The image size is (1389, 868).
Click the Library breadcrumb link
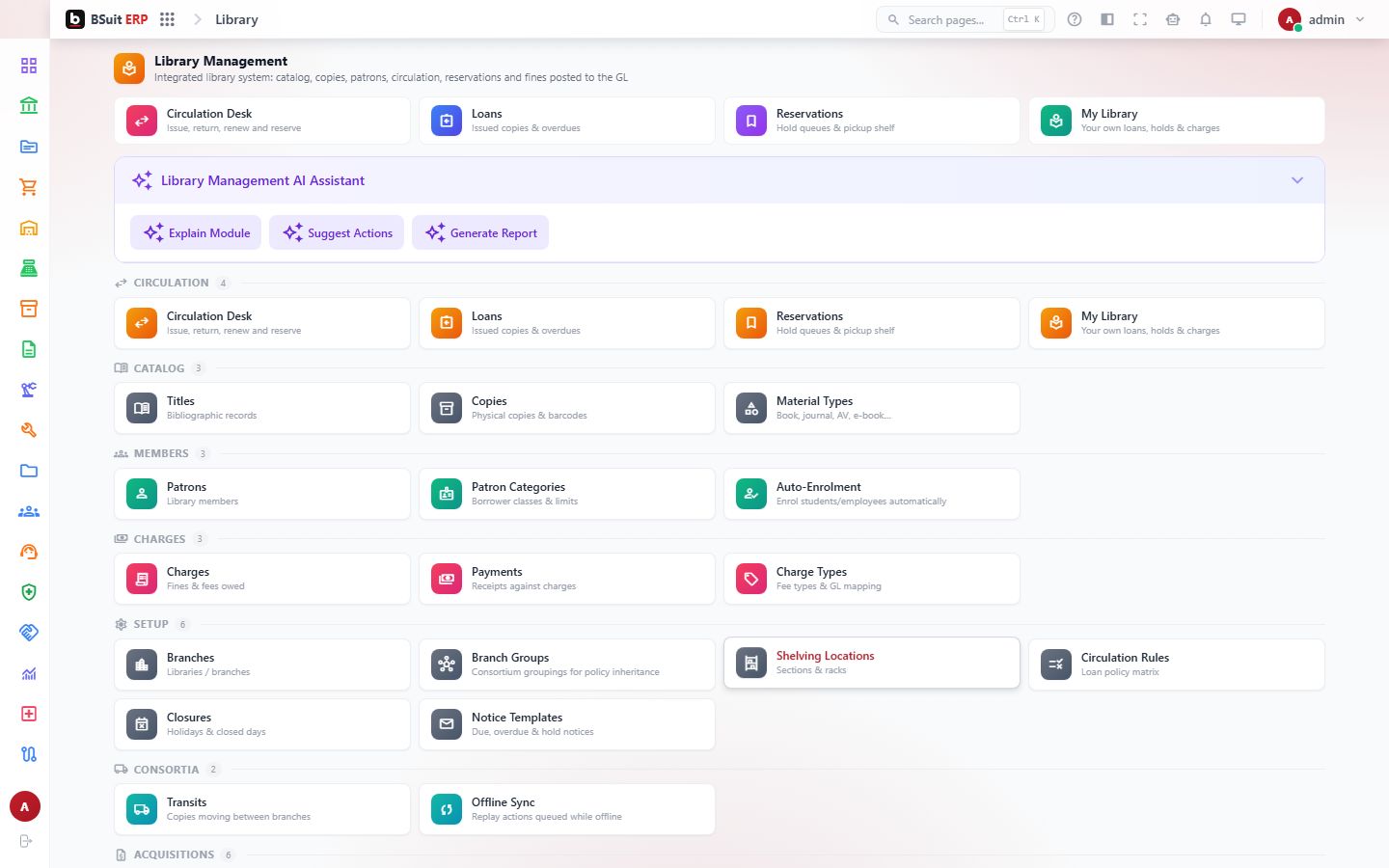point(236,19)
